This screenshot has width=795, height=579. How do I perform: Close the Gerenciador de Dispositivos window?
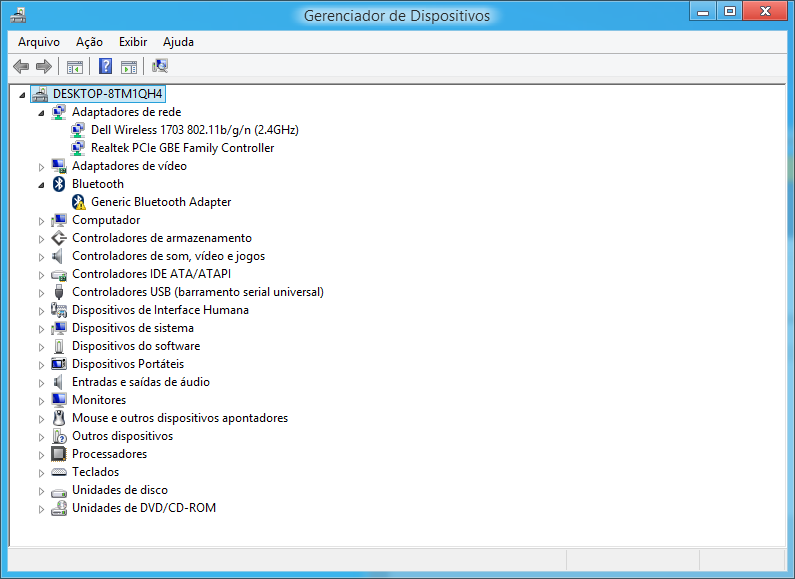coord(765,11)
